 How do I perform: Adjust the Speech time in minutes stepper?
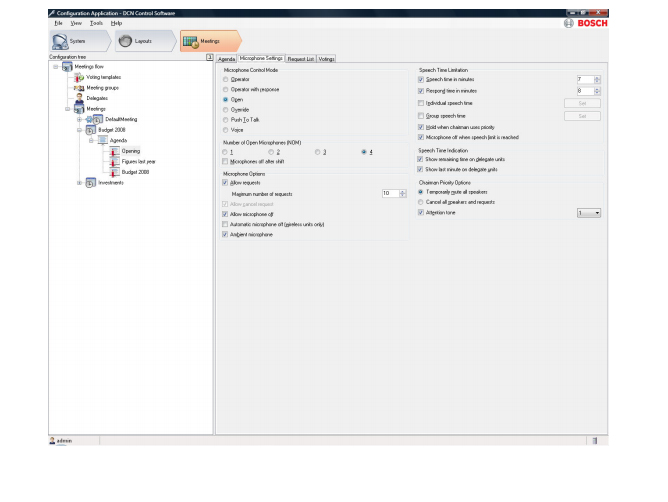pos(597,79)
